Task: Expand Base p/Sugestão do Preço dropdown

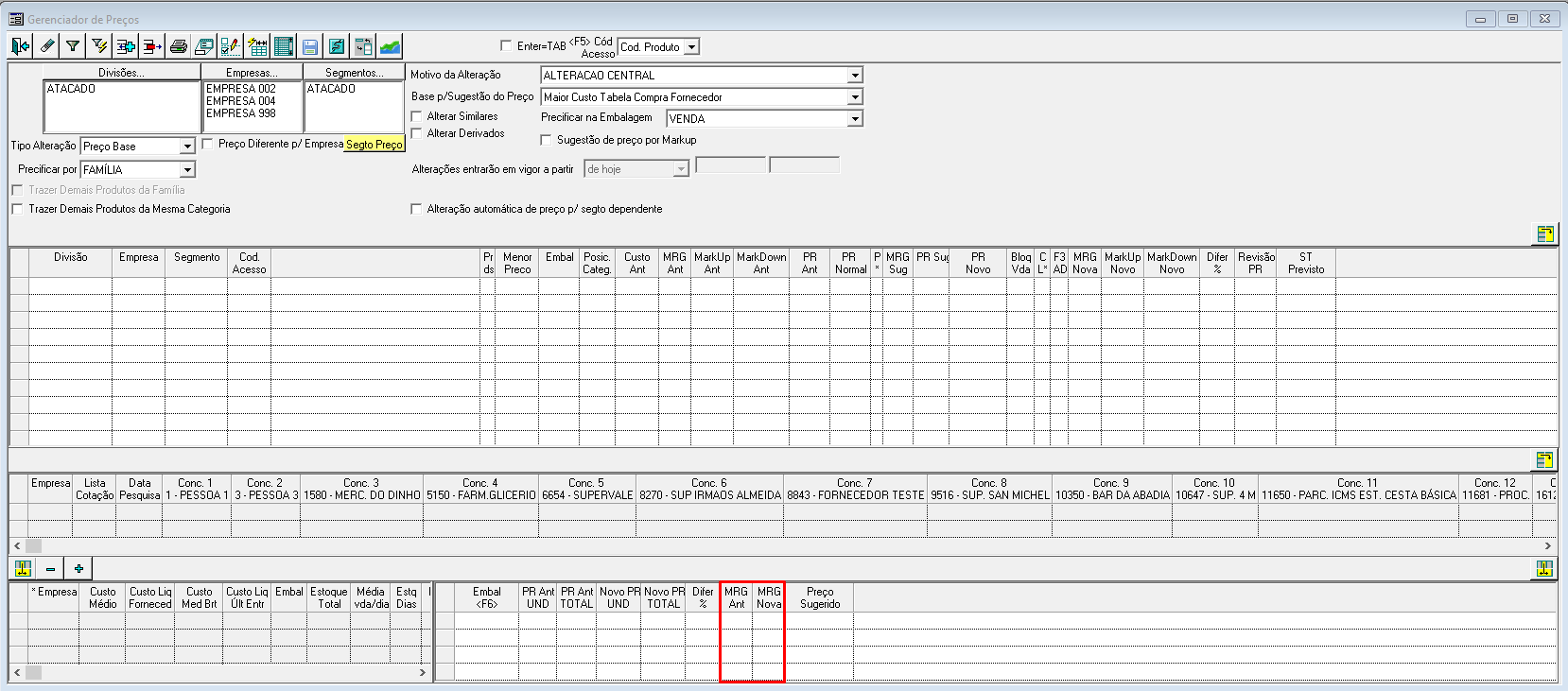Action: point(855,96)
